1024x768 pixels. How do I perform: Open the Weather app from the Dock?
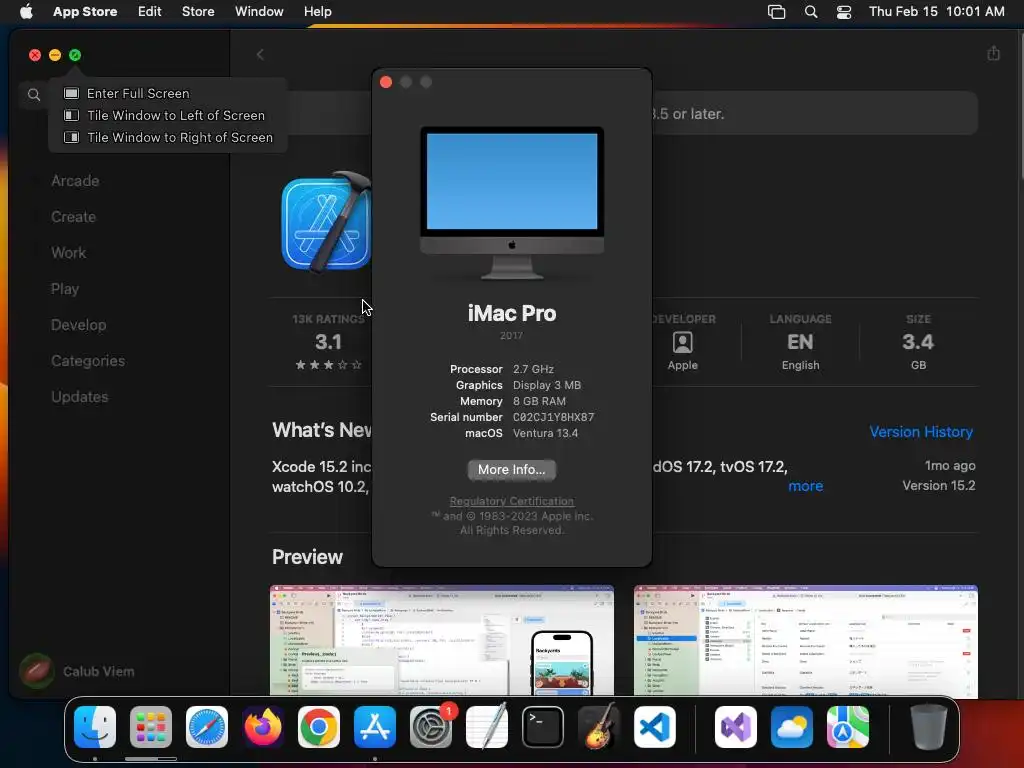[792, 727]
